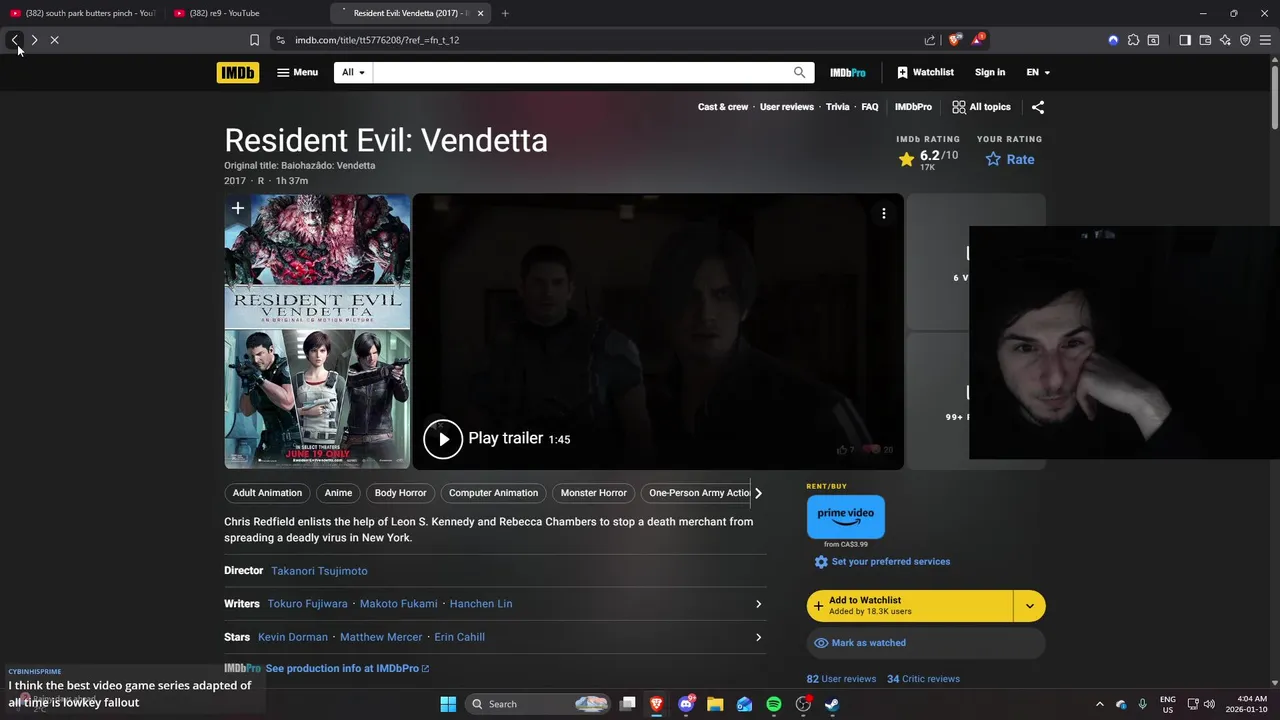Open trailer three-dot options menu
Image resolution: width=1280 pixels, height=720 pixels.
click(x=884, y=213)
